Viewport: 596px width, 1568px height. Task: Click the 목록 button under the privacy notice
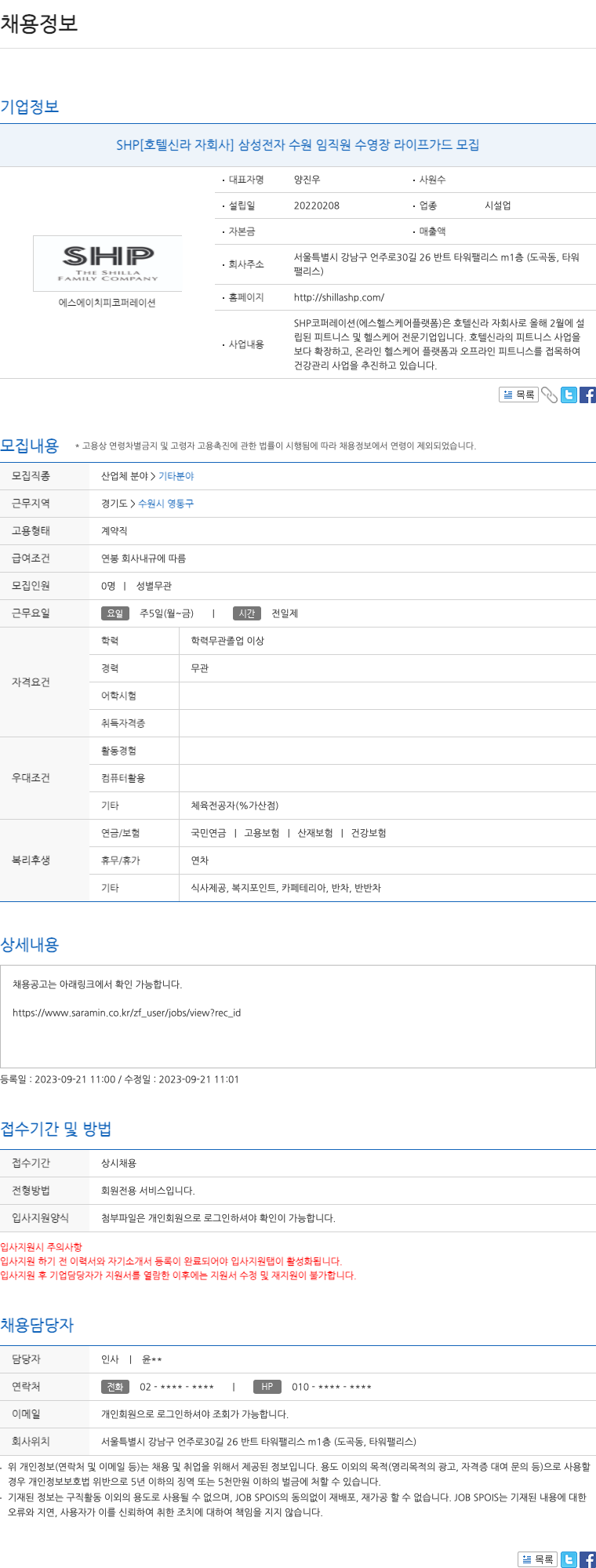pos(537,1559)
